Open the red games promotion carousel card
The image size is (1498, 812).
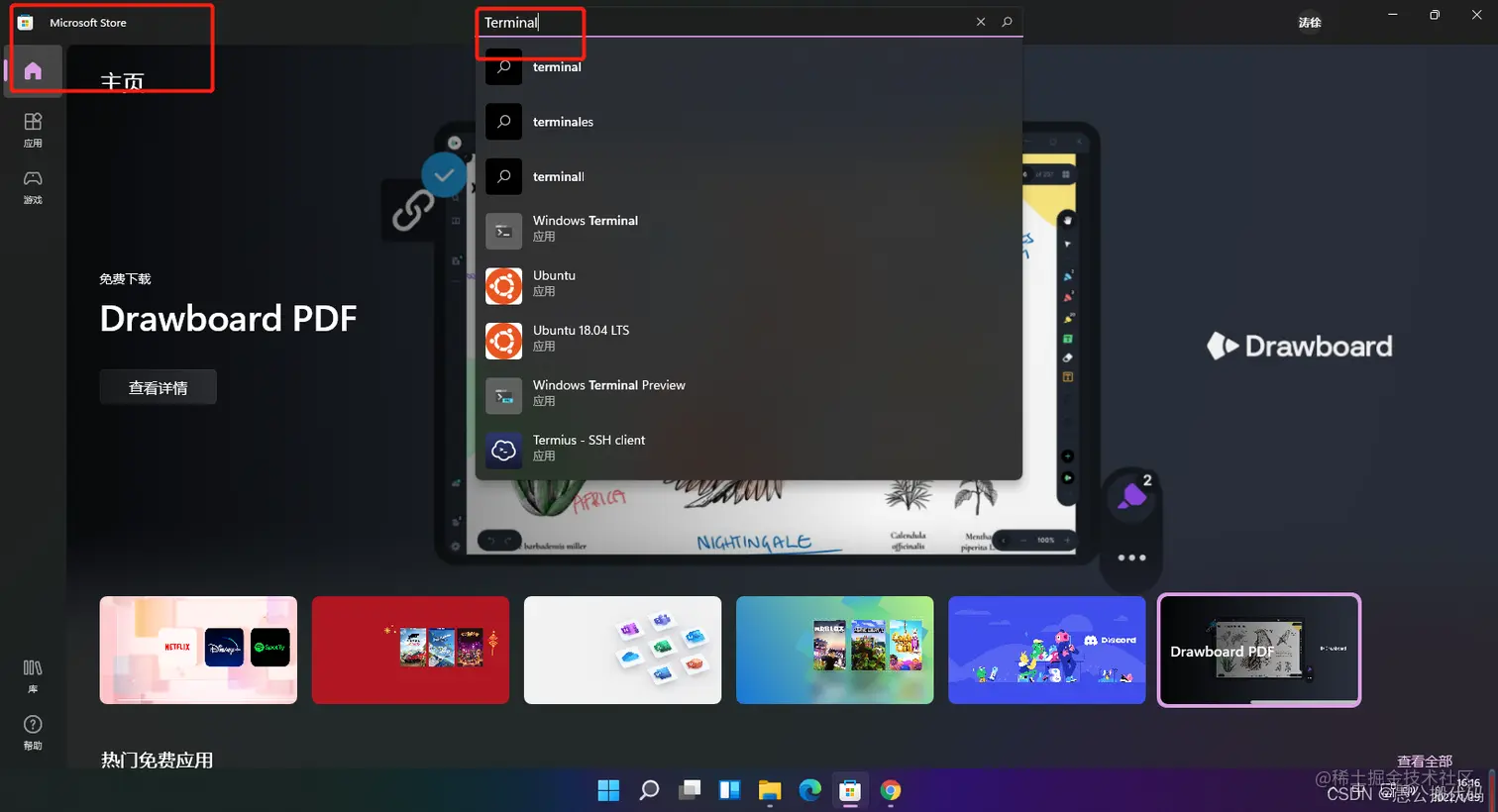[x=410, y=651]
